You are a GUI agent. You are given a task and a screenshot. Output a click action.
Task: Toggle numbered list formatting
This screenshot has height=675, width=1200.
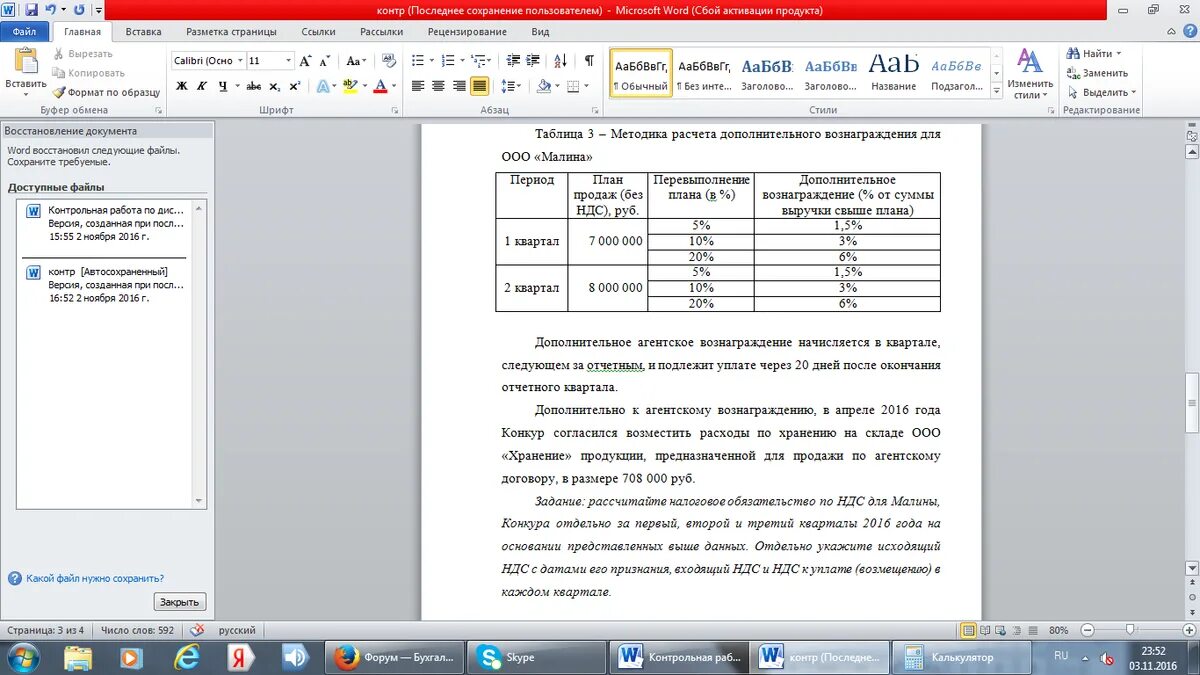(447, 61)
